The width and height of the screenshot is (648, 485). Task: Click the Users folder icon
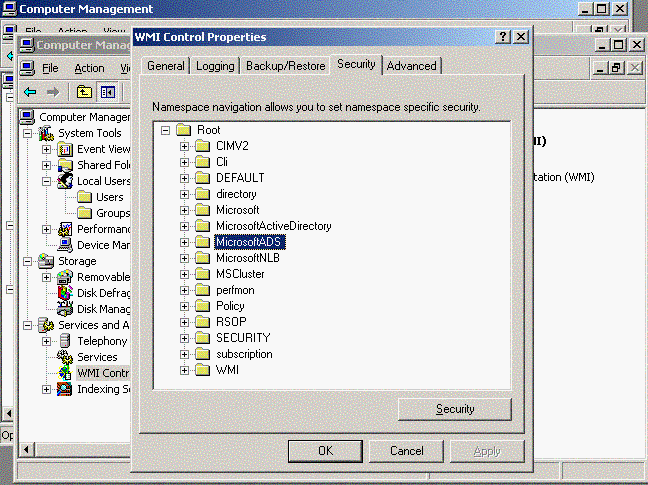pyautogui.click(x=84, y=197)
